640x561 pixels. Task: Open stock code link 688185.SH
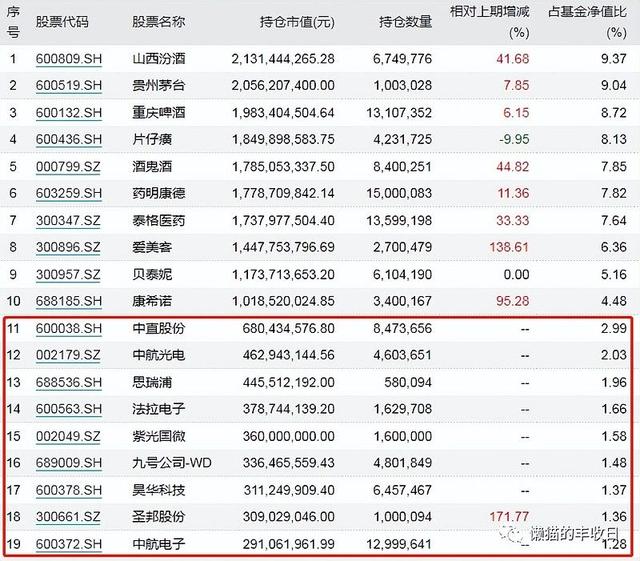pyautogui.click(x=69, y=301)
